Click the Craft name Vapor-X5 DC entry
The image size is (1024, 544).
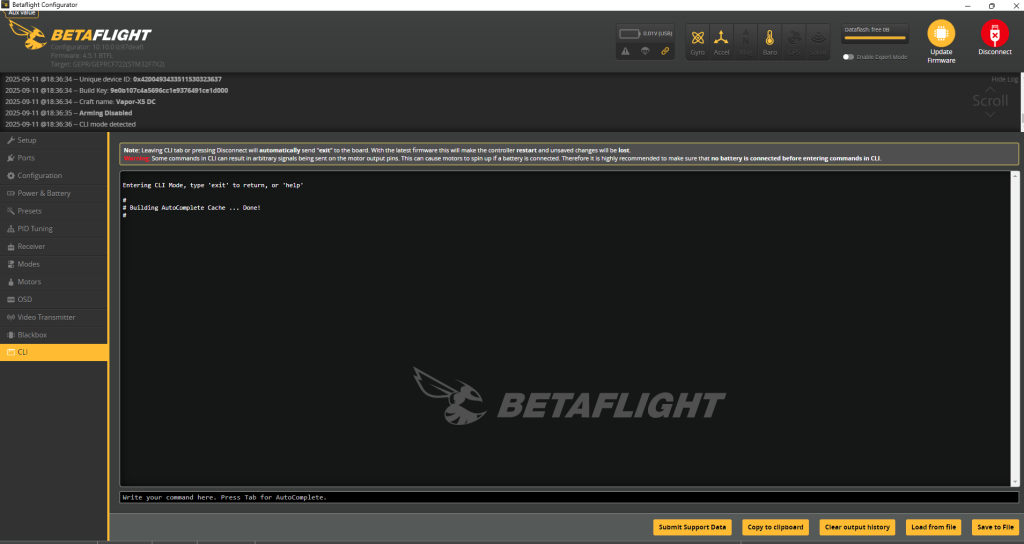[x=80, y=102]
